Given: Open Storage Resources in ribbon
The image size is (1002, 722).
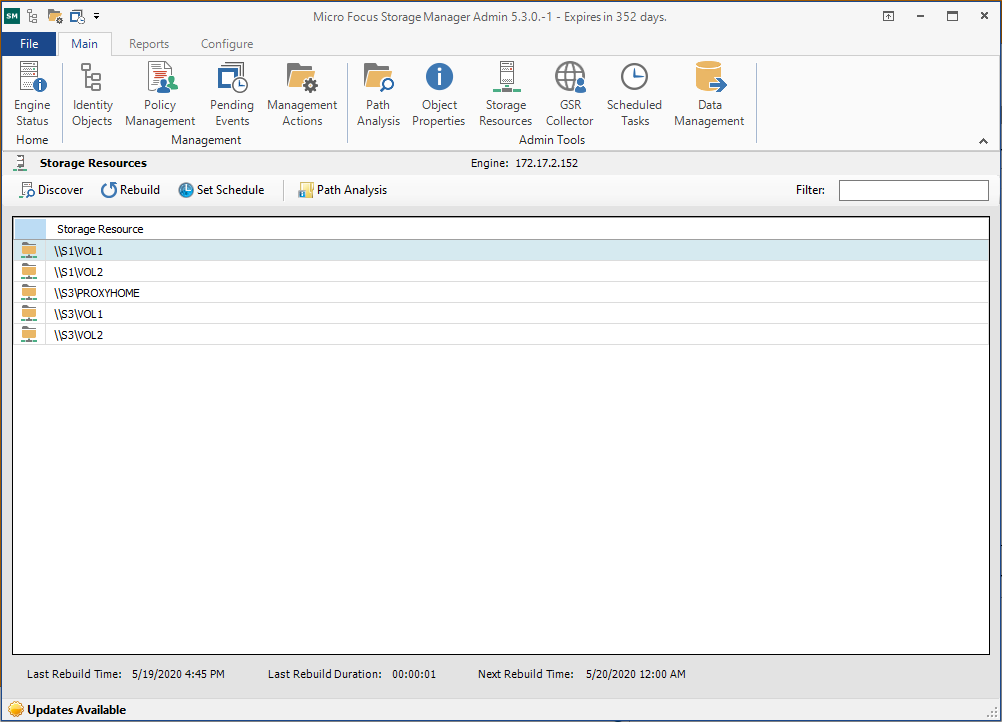Looking at the screenshot, I should click(505, 94).
